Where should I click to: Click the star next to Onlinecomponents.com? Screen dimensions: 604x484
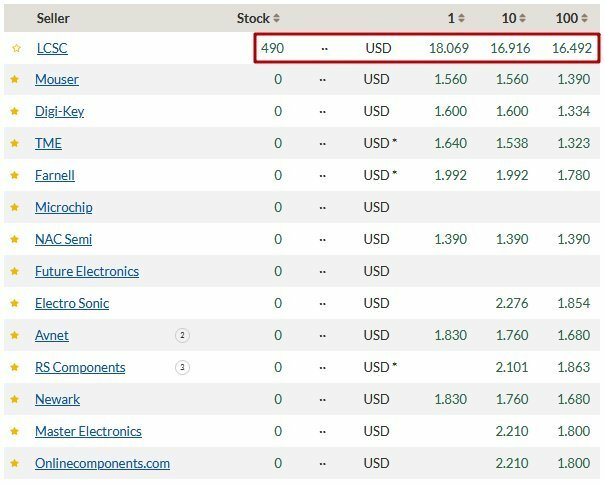15,464
